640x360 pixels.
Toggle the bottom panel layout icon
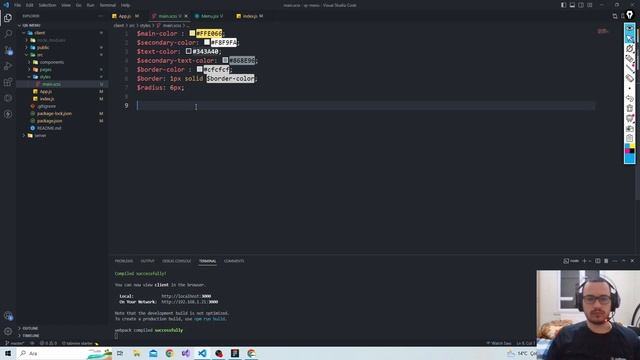click(572, 5)
